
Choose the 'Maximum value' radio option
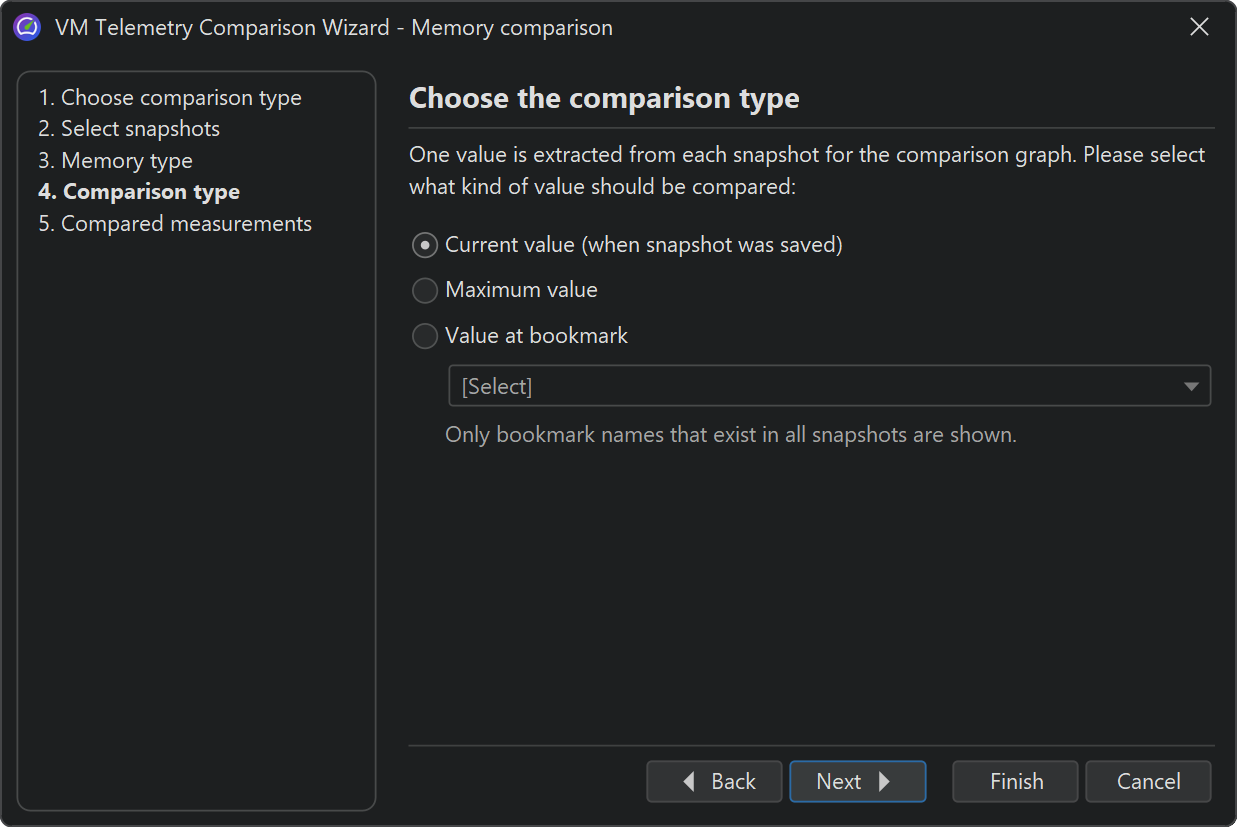click(x=425, y=290)
